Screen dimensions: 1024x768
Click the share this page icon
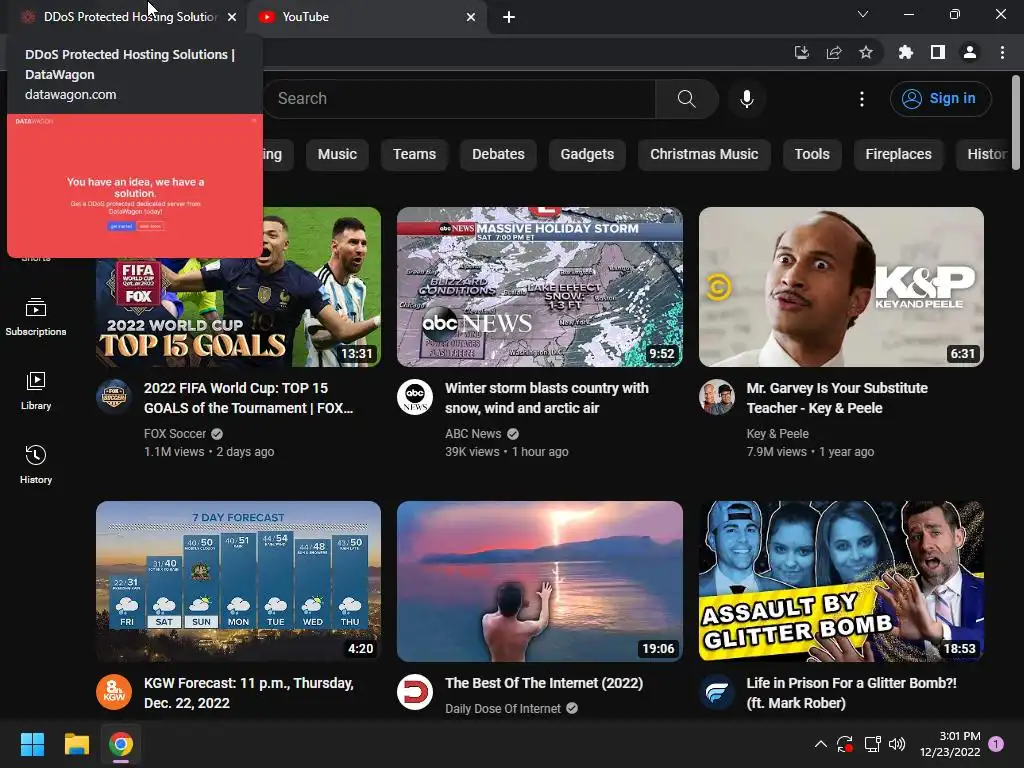(x=833, y=52)
